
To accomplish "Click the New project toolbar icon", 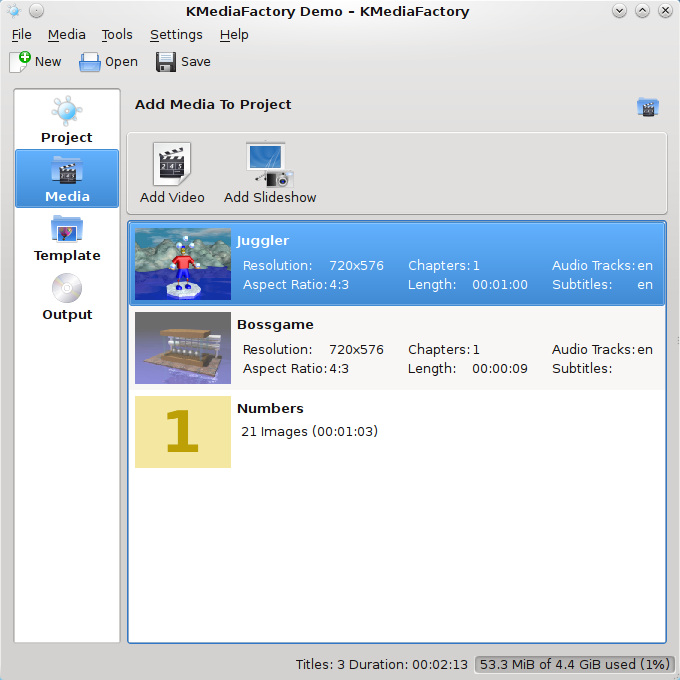I will tap(20, 62).
